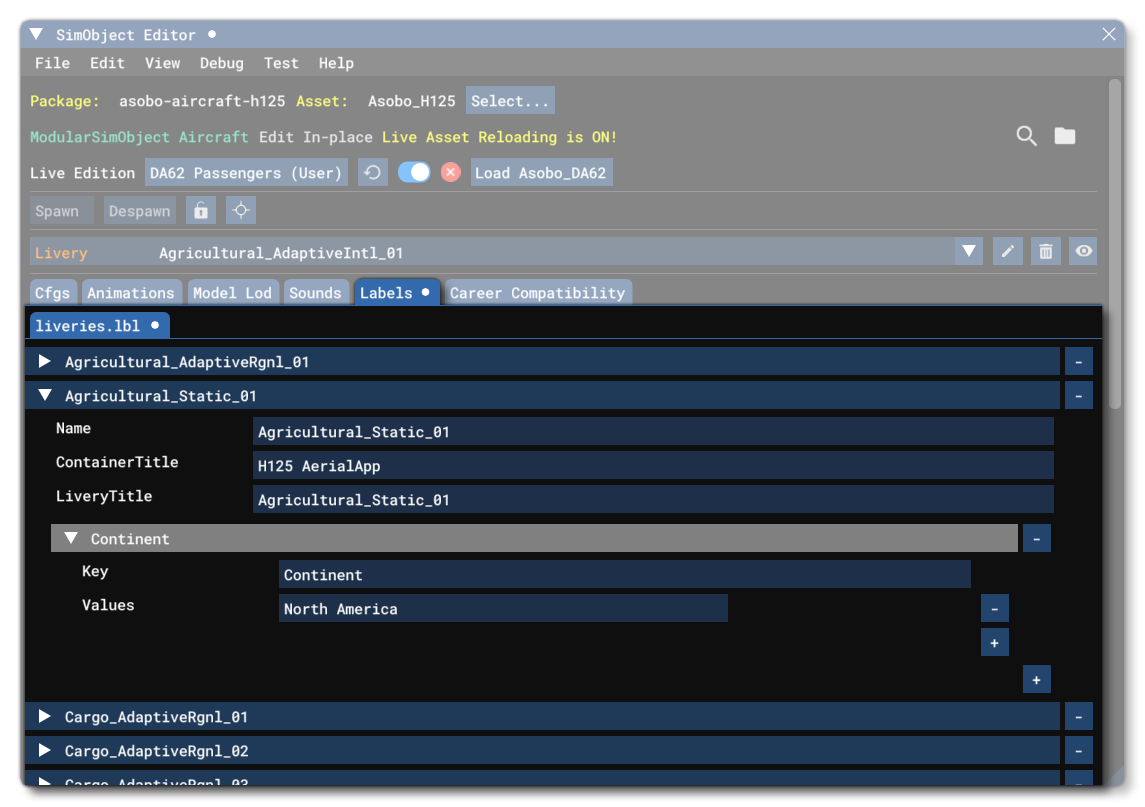Collapse the SimObject Editor window triangle
The image size is (1145, 807).
click(x=36, y=34)
